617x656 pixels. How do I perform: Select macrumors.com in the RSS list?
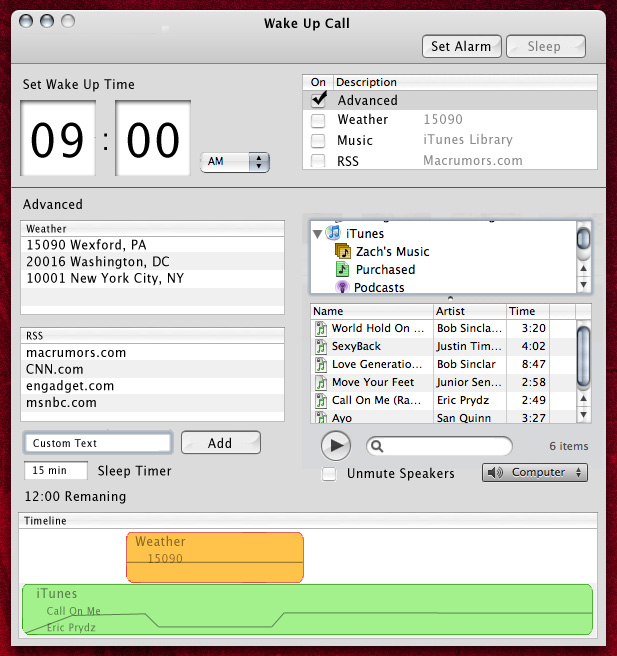coord(152,353)
